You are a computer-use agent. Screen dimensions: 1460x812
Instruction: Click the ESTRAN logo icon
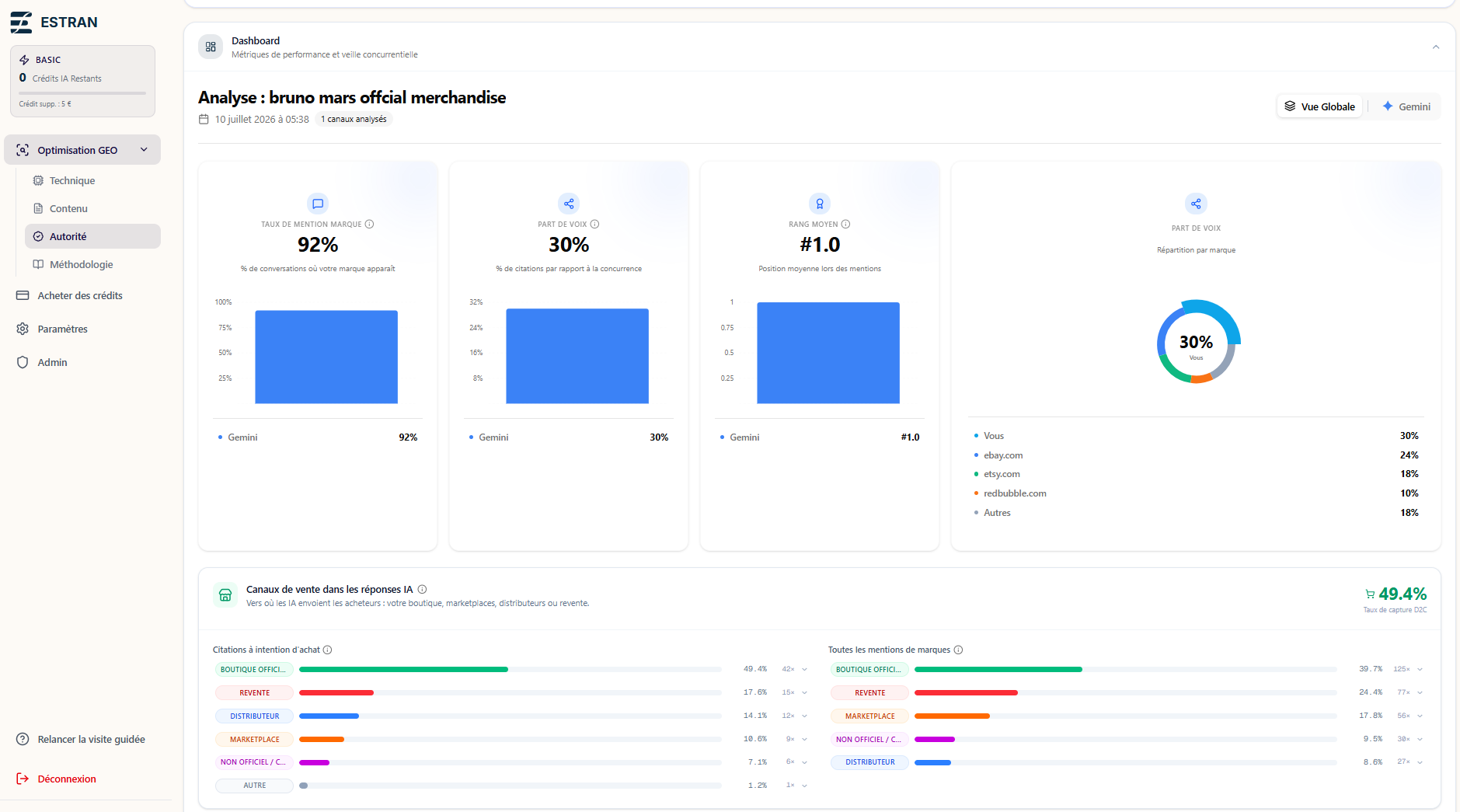21,23
